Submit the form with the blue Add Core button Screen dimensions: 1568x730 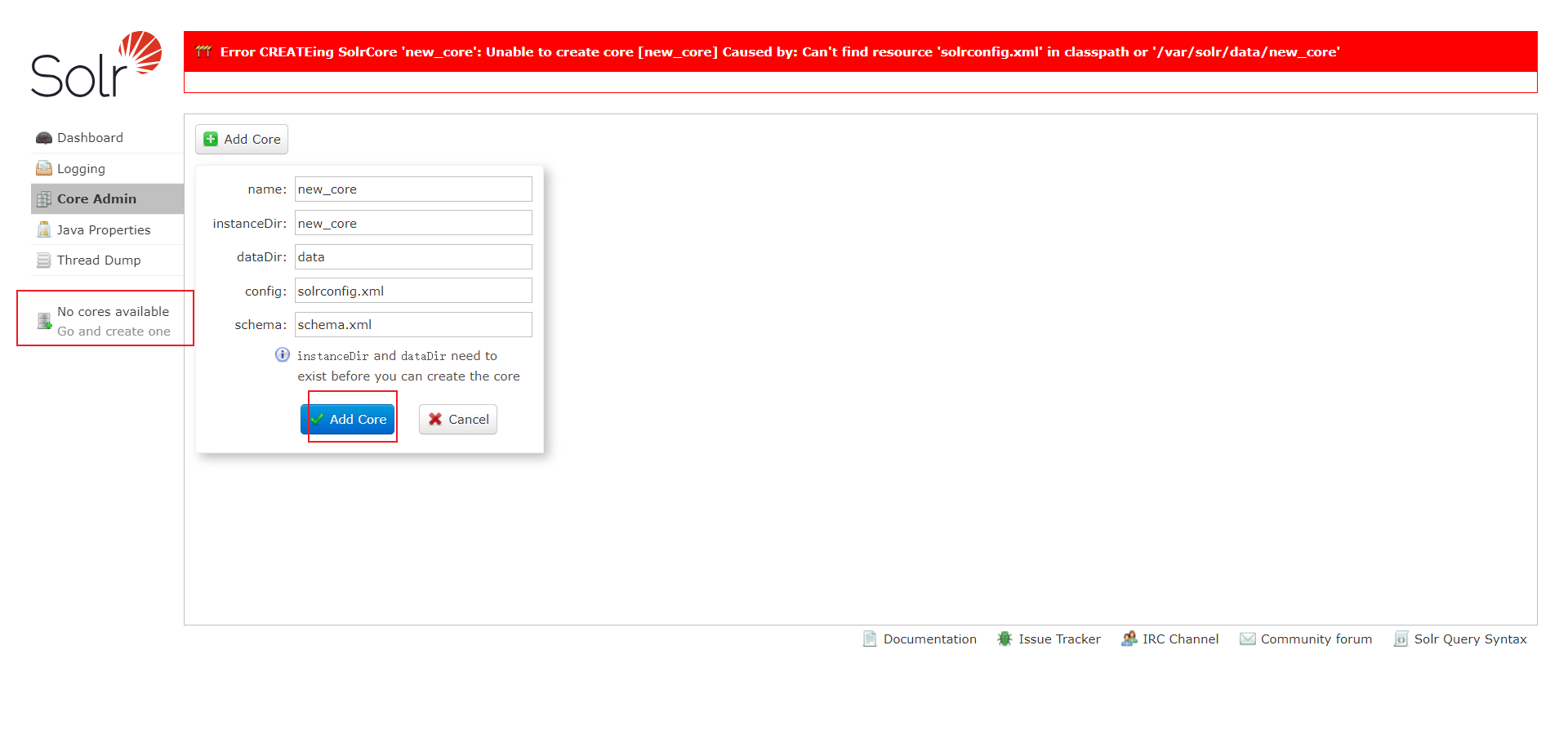348,419
